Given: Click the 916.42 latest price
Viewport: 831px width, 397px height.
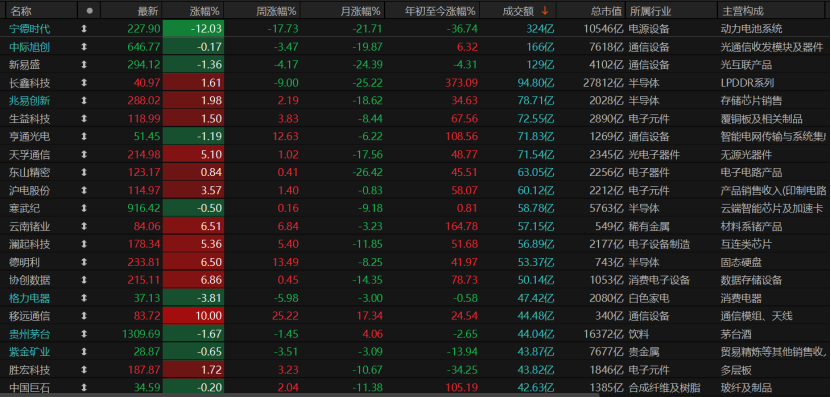Looking at the screenshot, I should coord(143,208).
